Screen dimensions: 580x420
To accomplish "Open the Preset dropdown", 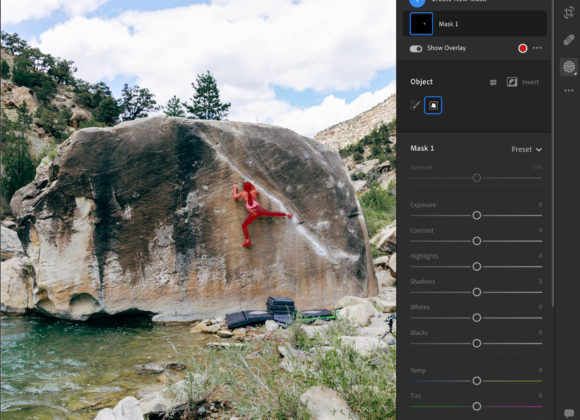I will 526,149.
